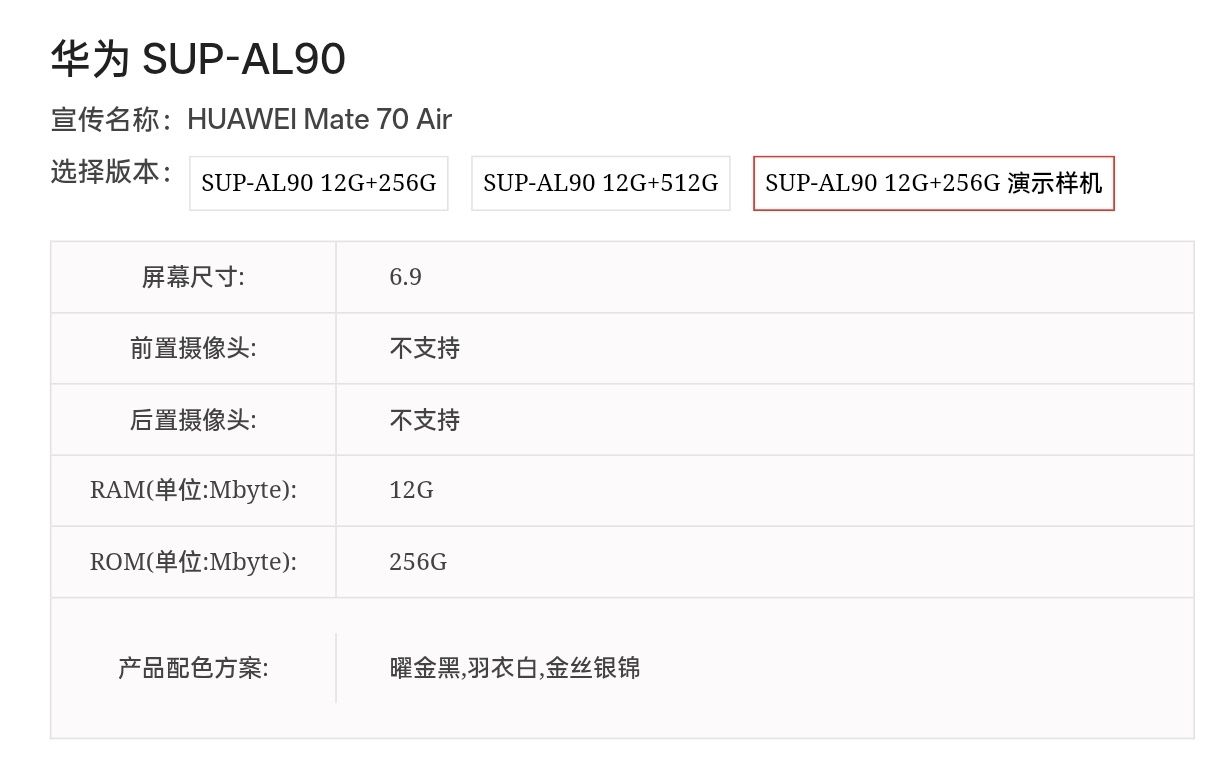The image size is (1216, 784).
Task: Click the 6.9 screen size value
Action: click(x=405, y=277)
